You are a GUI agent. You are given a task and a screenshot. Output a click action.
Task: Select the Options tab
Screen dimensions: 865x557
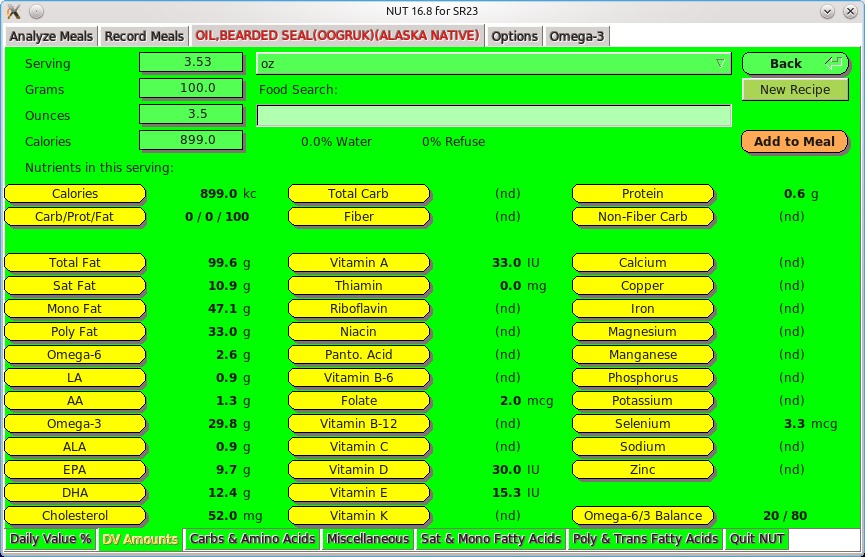click(x=514, y=36)
